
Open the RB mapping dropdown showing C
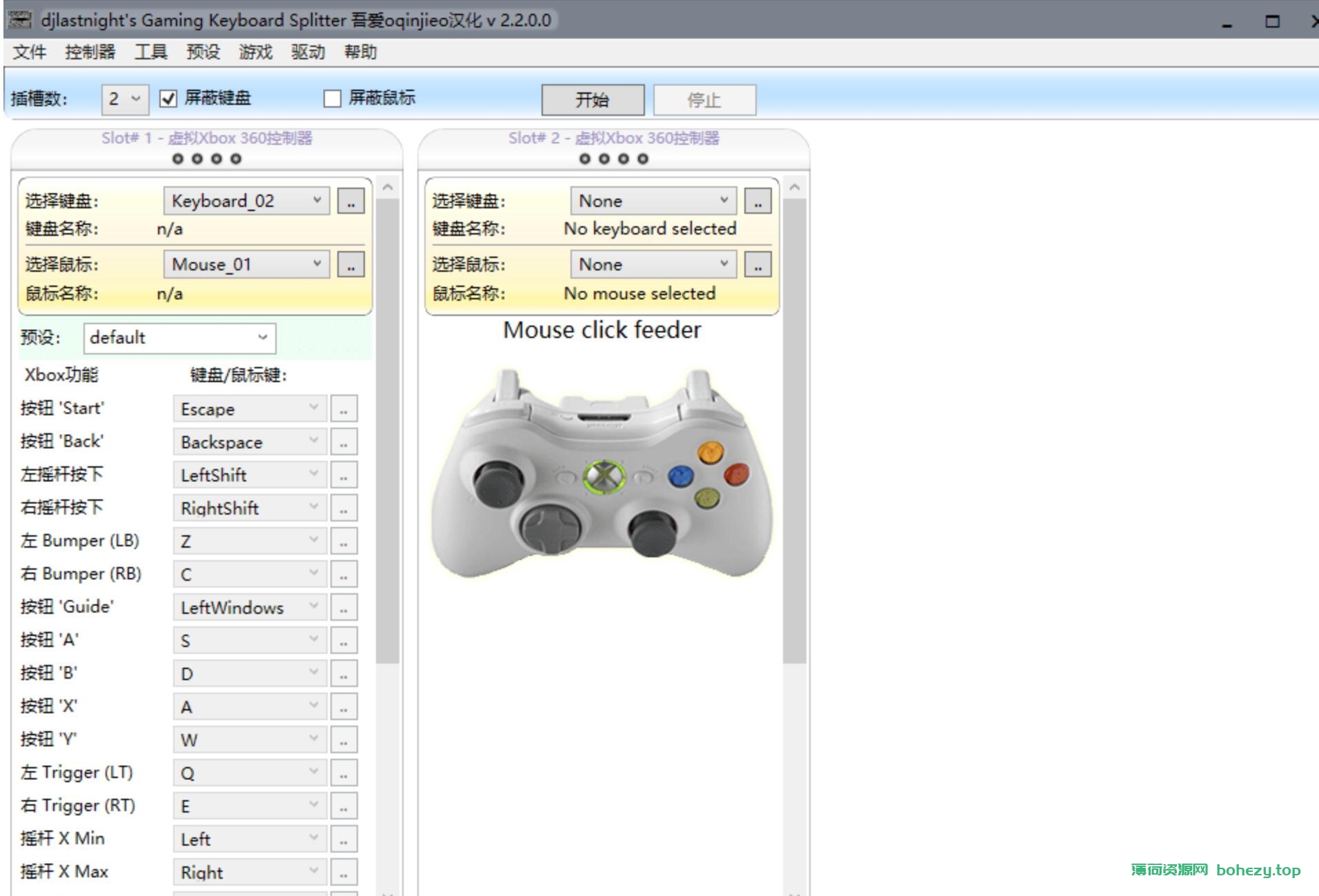point(249,574)
